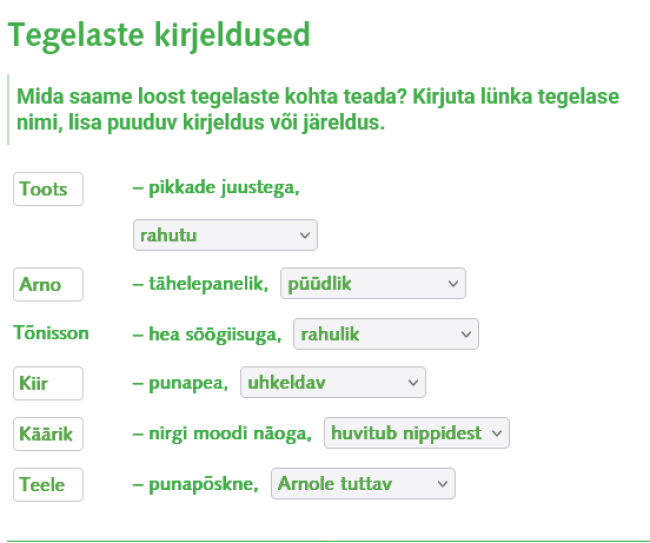Click the nirgi moodi näoga text

[x=223, y=434]
